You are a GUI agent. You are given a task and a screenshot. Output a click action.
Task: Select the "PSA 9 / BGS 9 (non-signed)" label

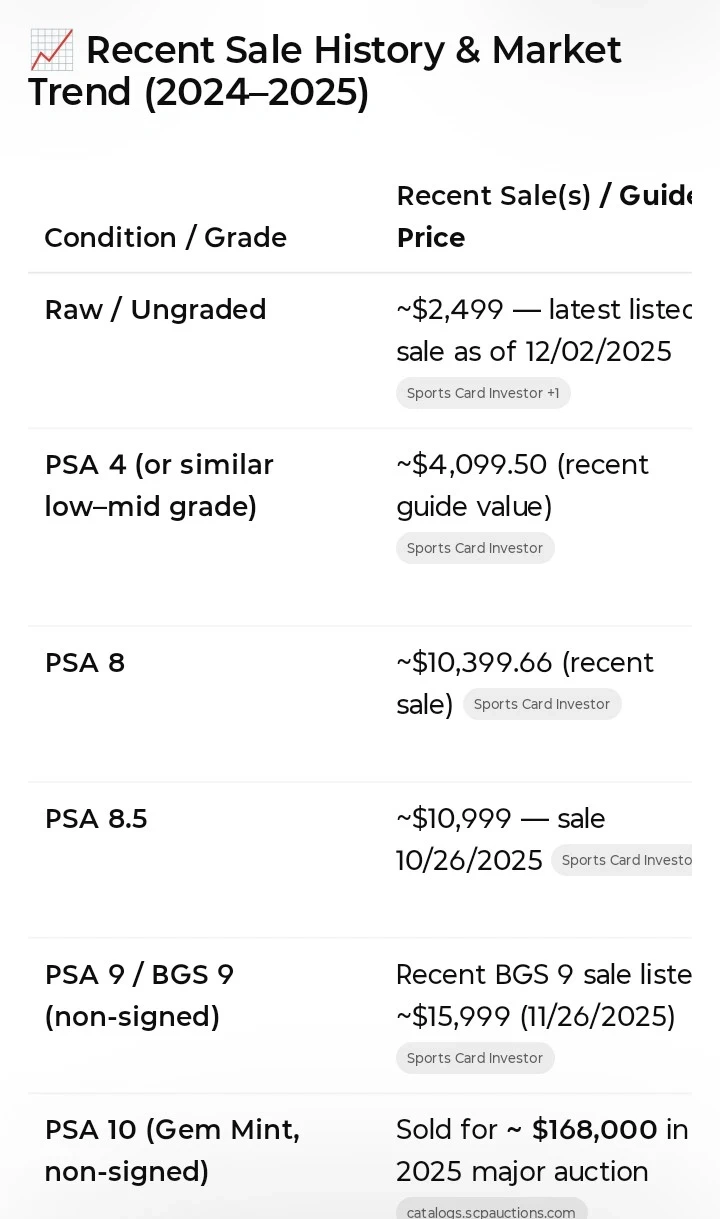139,995
